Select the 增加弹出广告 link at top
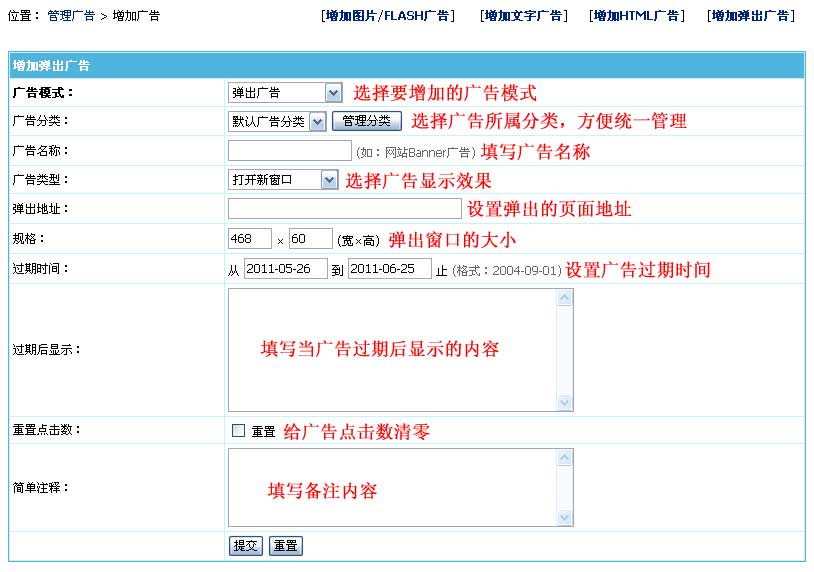Image resolution: width=814 pixels, height=572 pixels. point(750,16)
